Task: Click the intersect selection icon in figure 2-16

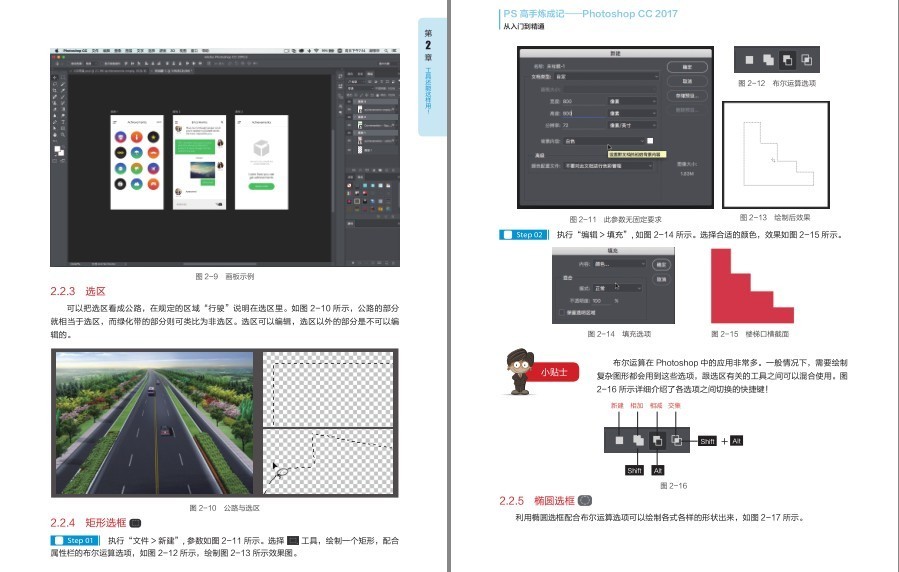Action: click(677, 440)
